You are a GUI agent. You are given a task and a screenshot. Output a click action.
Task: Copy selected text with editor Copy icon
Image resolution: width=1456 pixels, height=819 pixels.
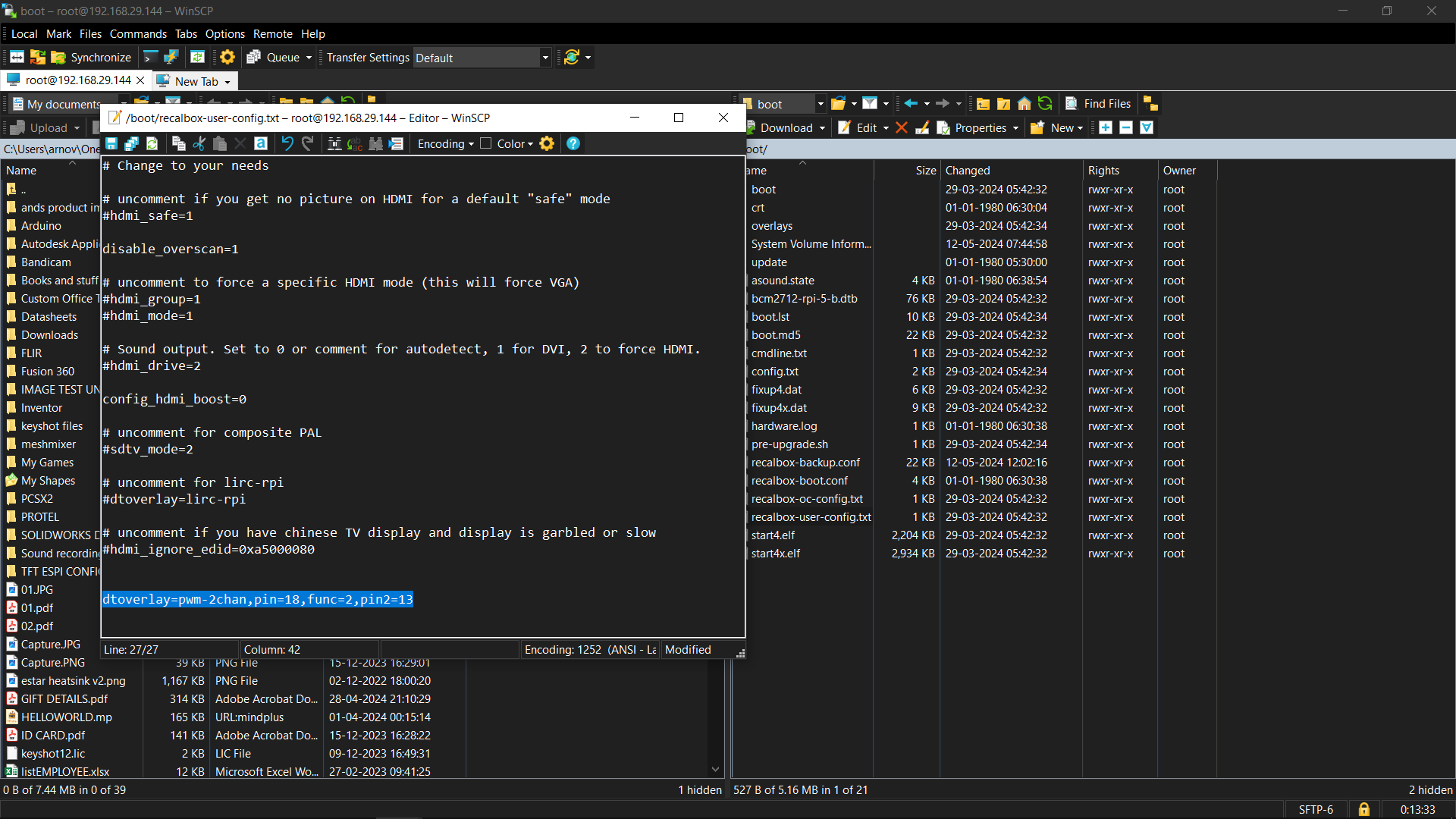pyautogui.click(x=179, y=144)
